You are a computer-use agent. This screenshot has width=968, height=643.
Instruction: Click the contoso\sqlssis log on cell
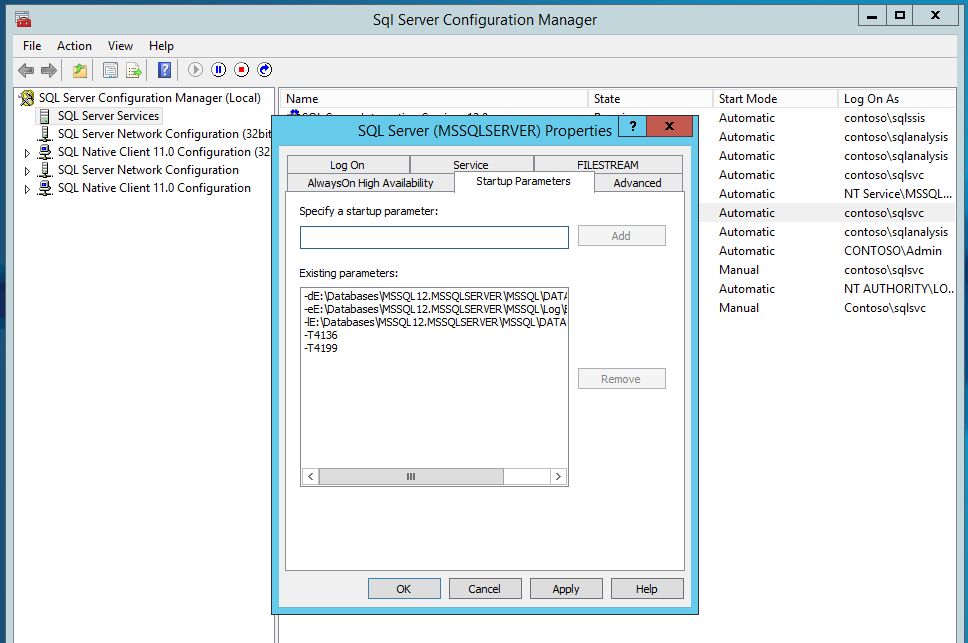pos(885,118)
